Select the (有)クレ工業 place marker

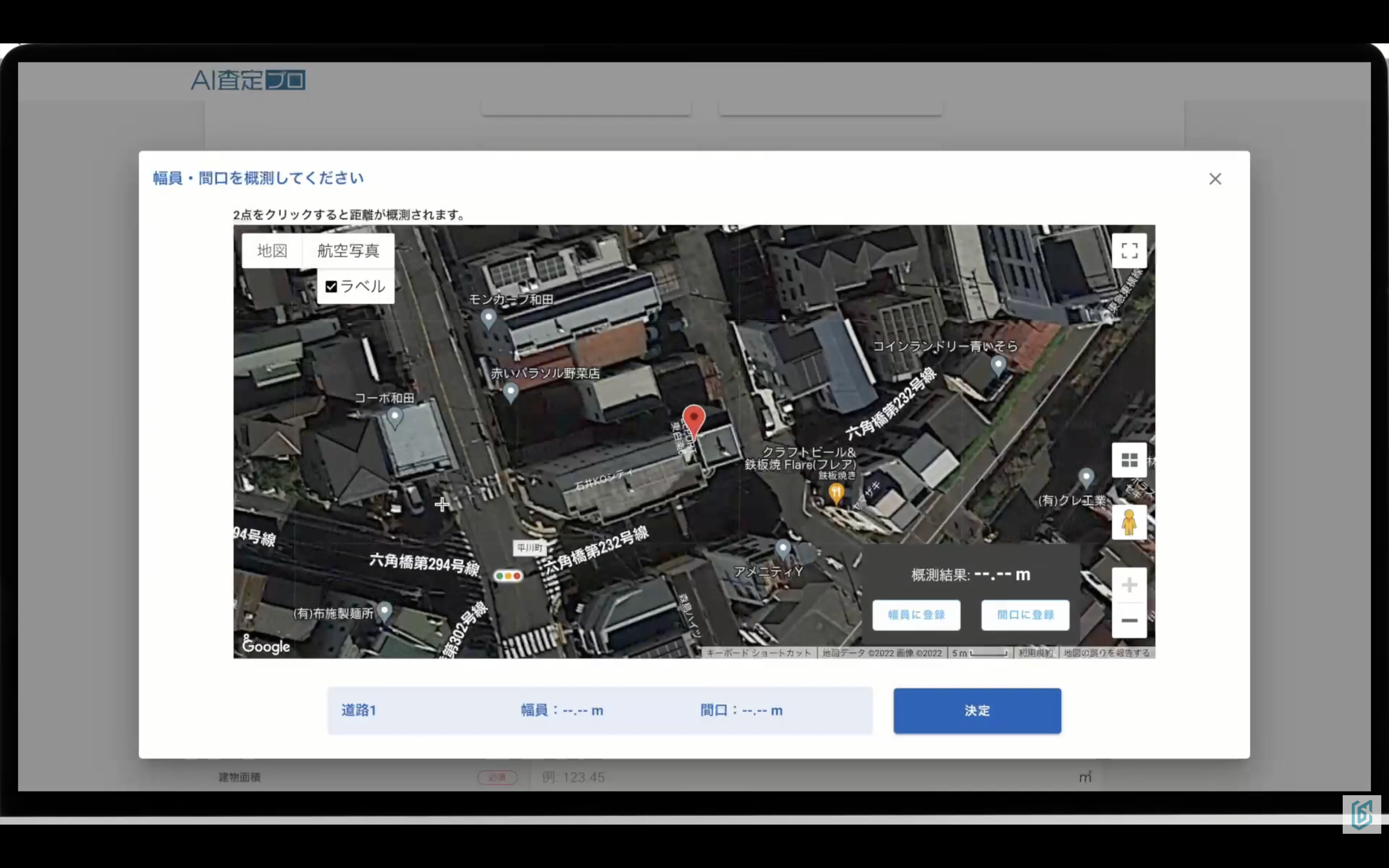click(x=1086, y=478)
